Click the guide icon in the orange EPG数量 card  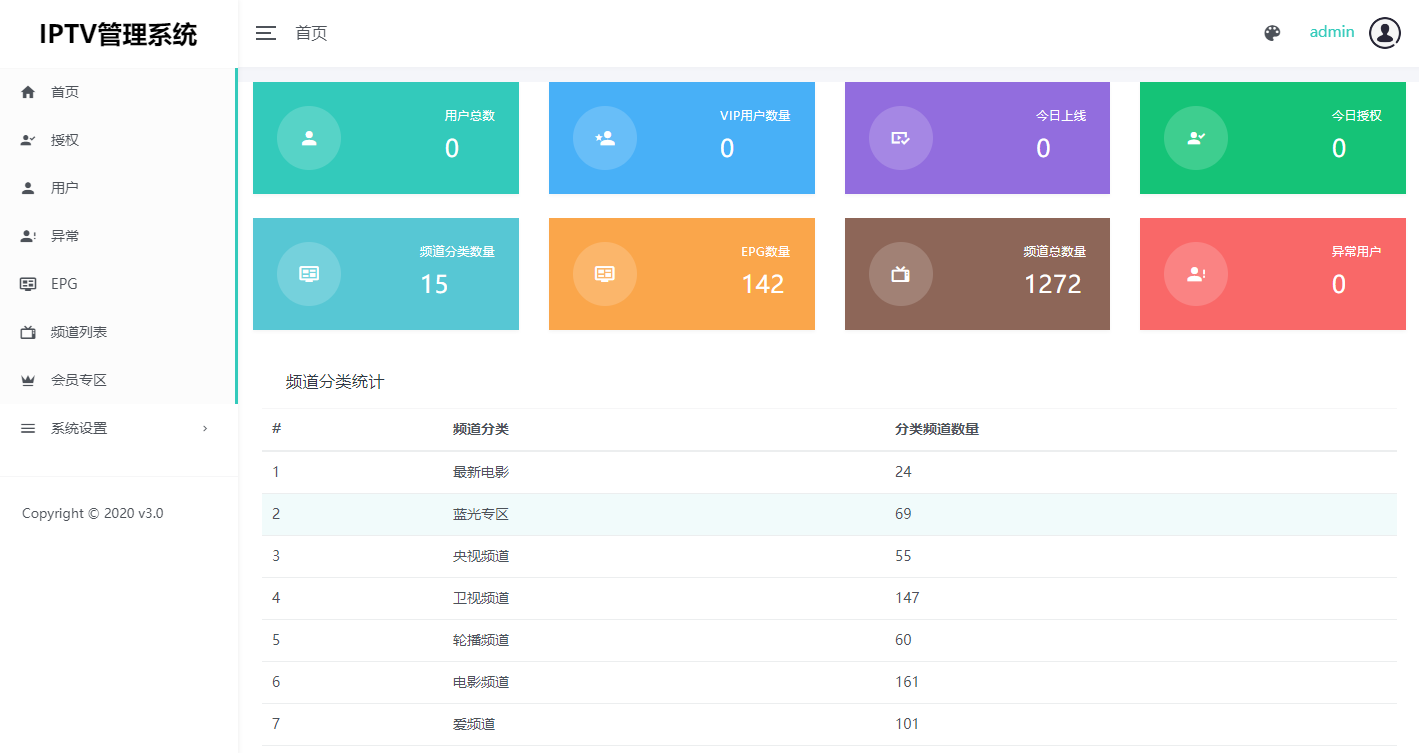pyautogui.click(x=605, y=274)
